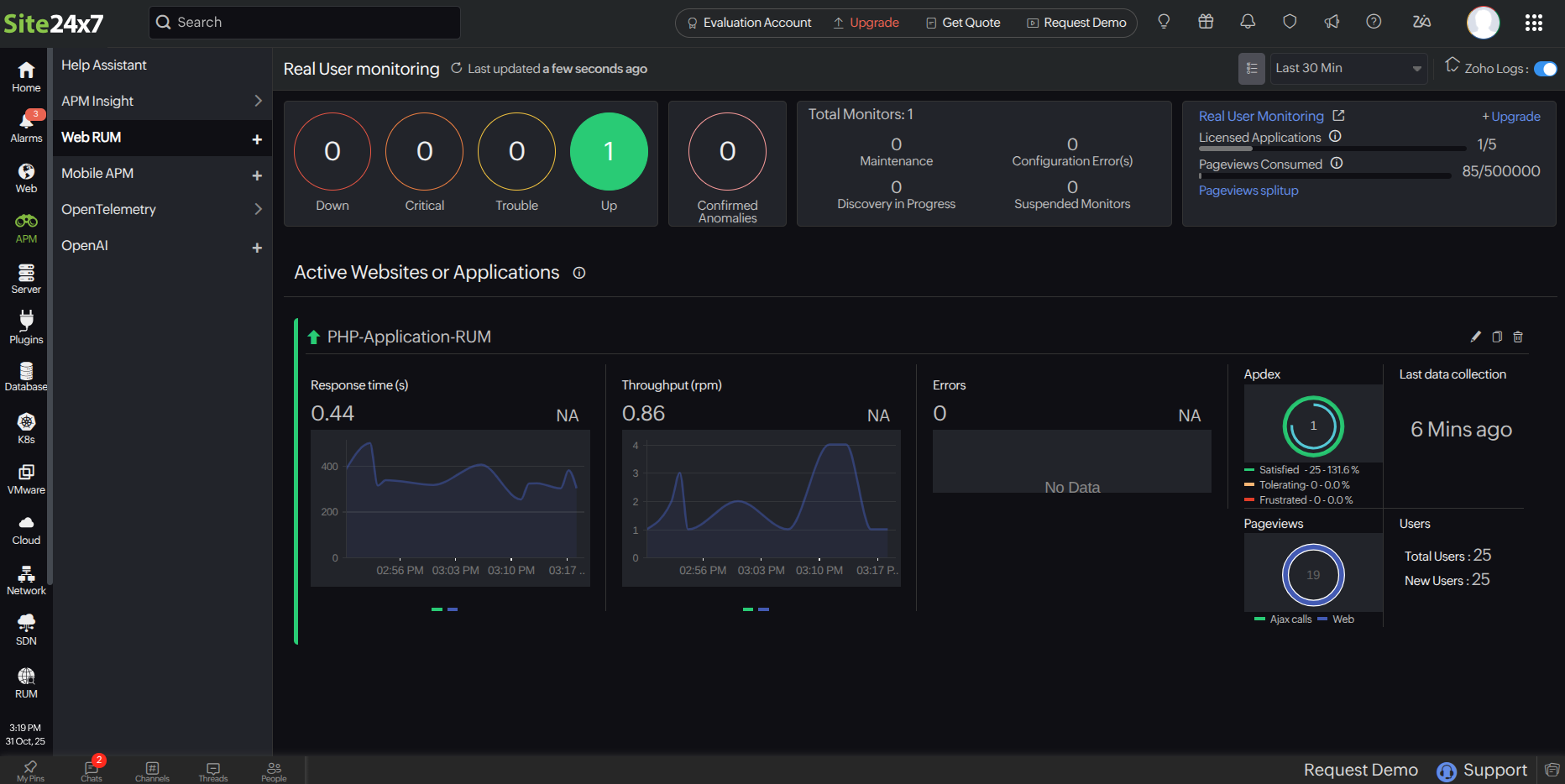Screen dimensions: 1565x784
Task: Open Help Assistant from the menu
Action: click(103, 64)
